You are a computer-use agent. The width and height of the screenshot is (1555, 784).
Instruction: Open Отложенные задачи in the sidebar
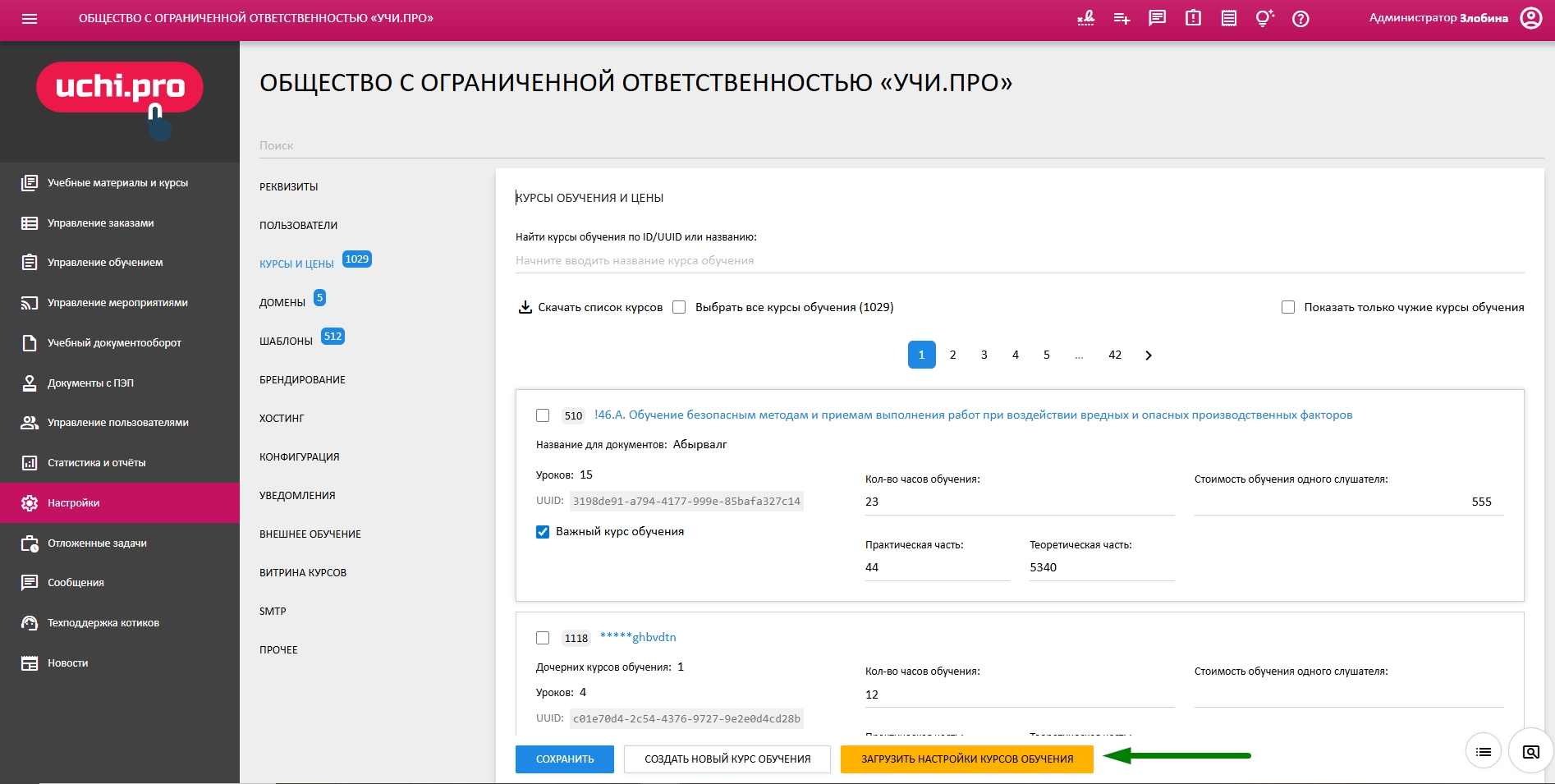pyautogui.click(x=120, y=543)
